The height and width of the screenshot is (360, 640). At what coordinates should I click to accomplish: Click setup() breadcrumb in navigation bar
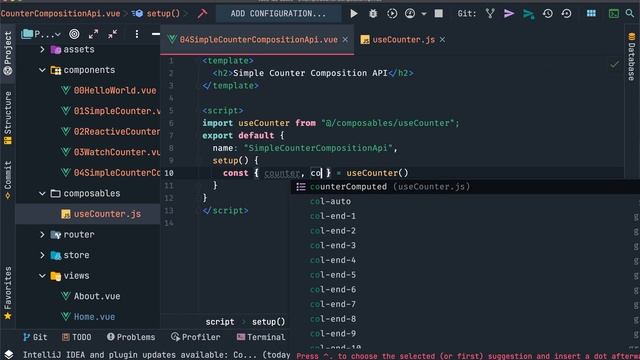(x=163, y=13)
